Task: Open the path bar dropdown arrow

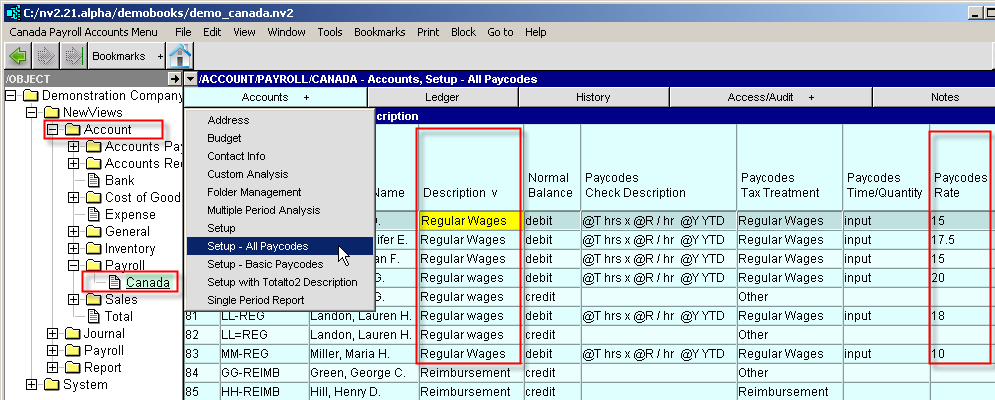Action: point(191,79)
